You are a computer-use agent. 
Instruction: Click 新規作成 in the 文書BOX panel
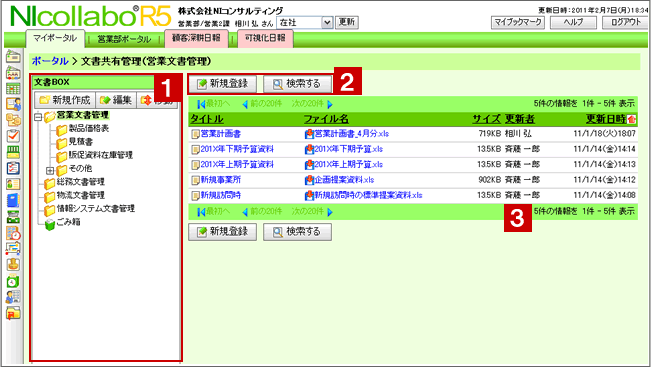[x=65, y=100]
